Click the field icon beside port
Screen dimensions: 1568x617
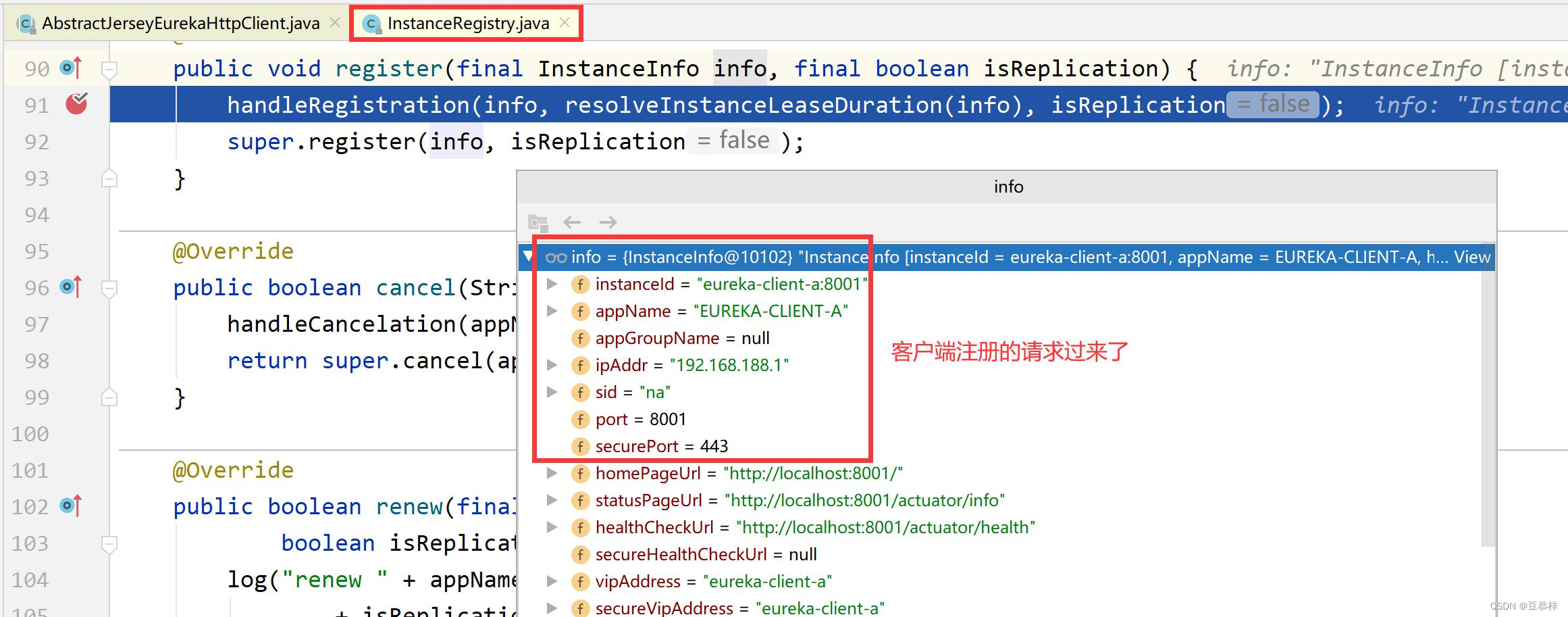click(580, 420)
